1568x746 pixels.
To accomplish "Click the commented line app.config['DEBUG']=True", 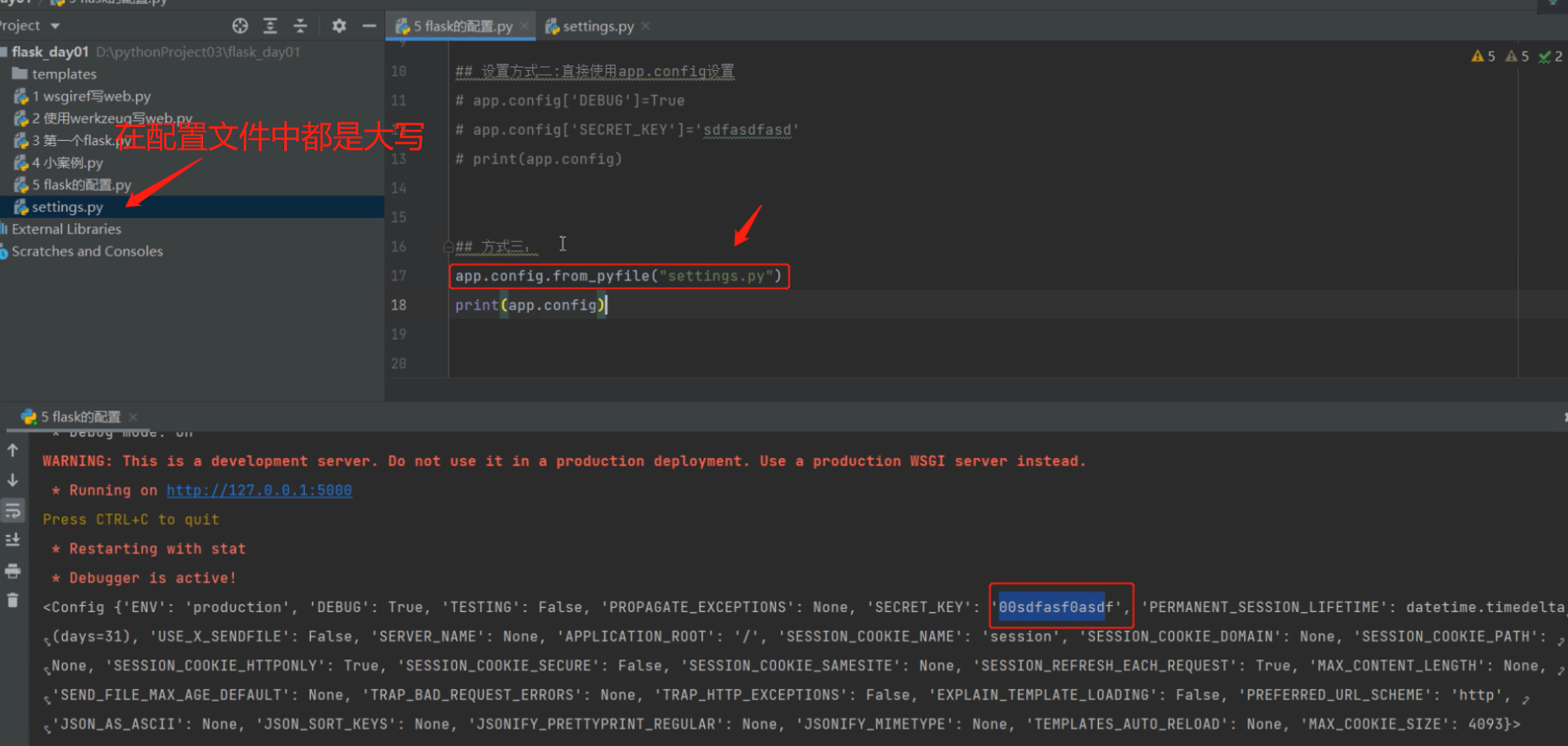I will click(x=570, y=100).
